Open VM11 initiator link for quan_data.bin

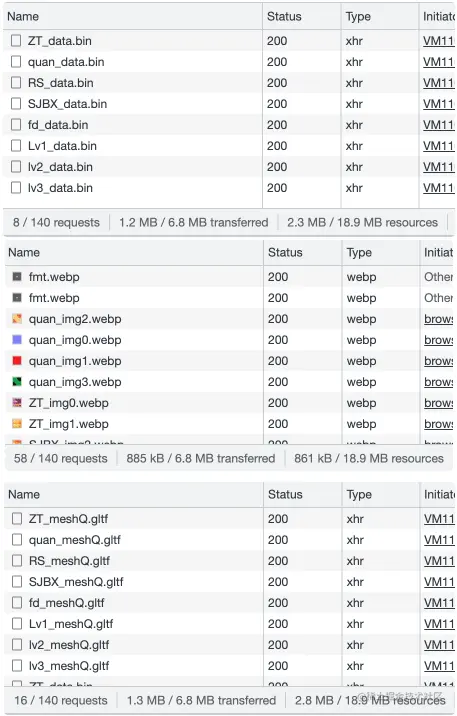(x=438, y=62)
